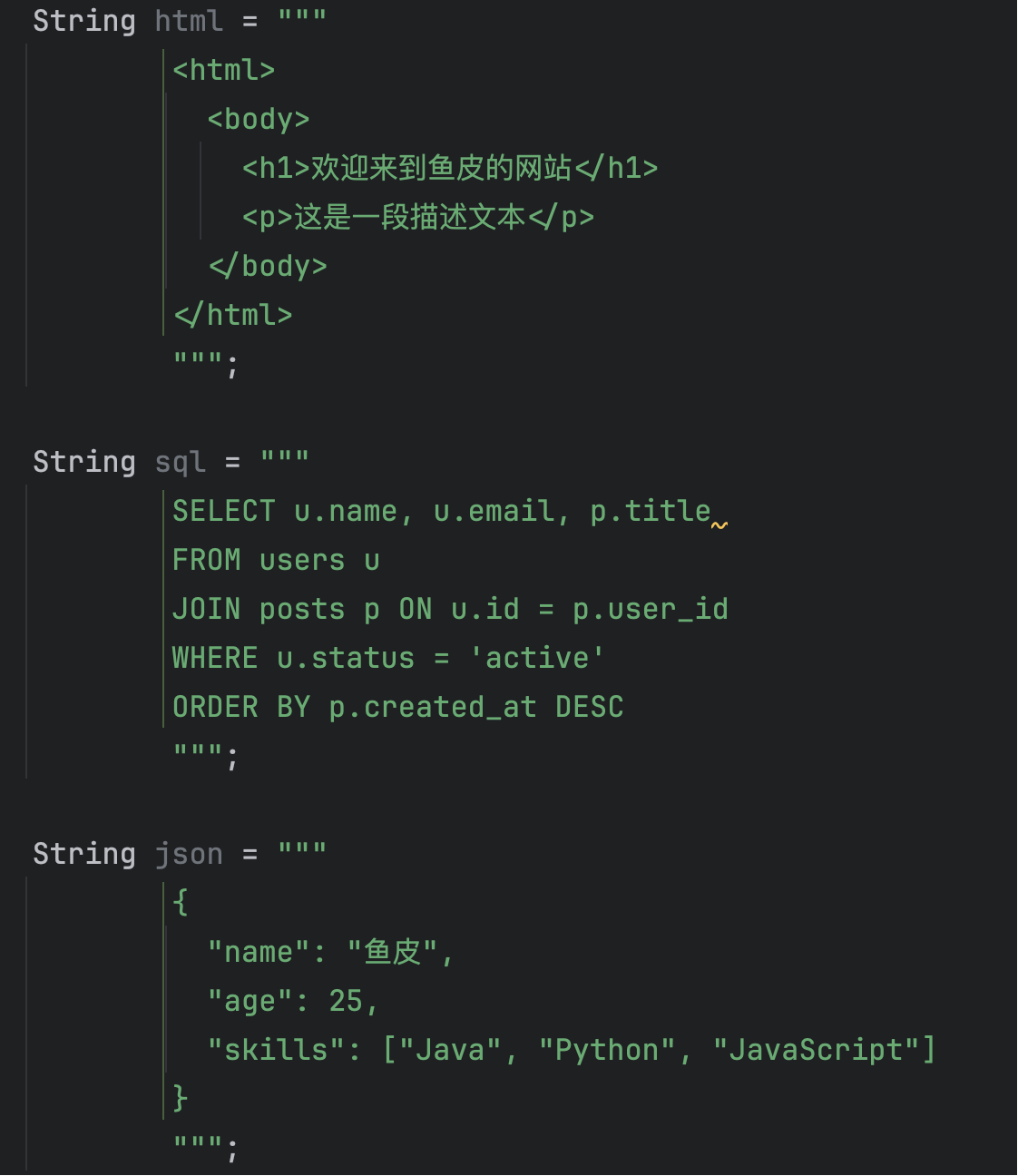Click "Python" in the skills array
Screen dimensions: 1018x1176
tap(607, 1050)
